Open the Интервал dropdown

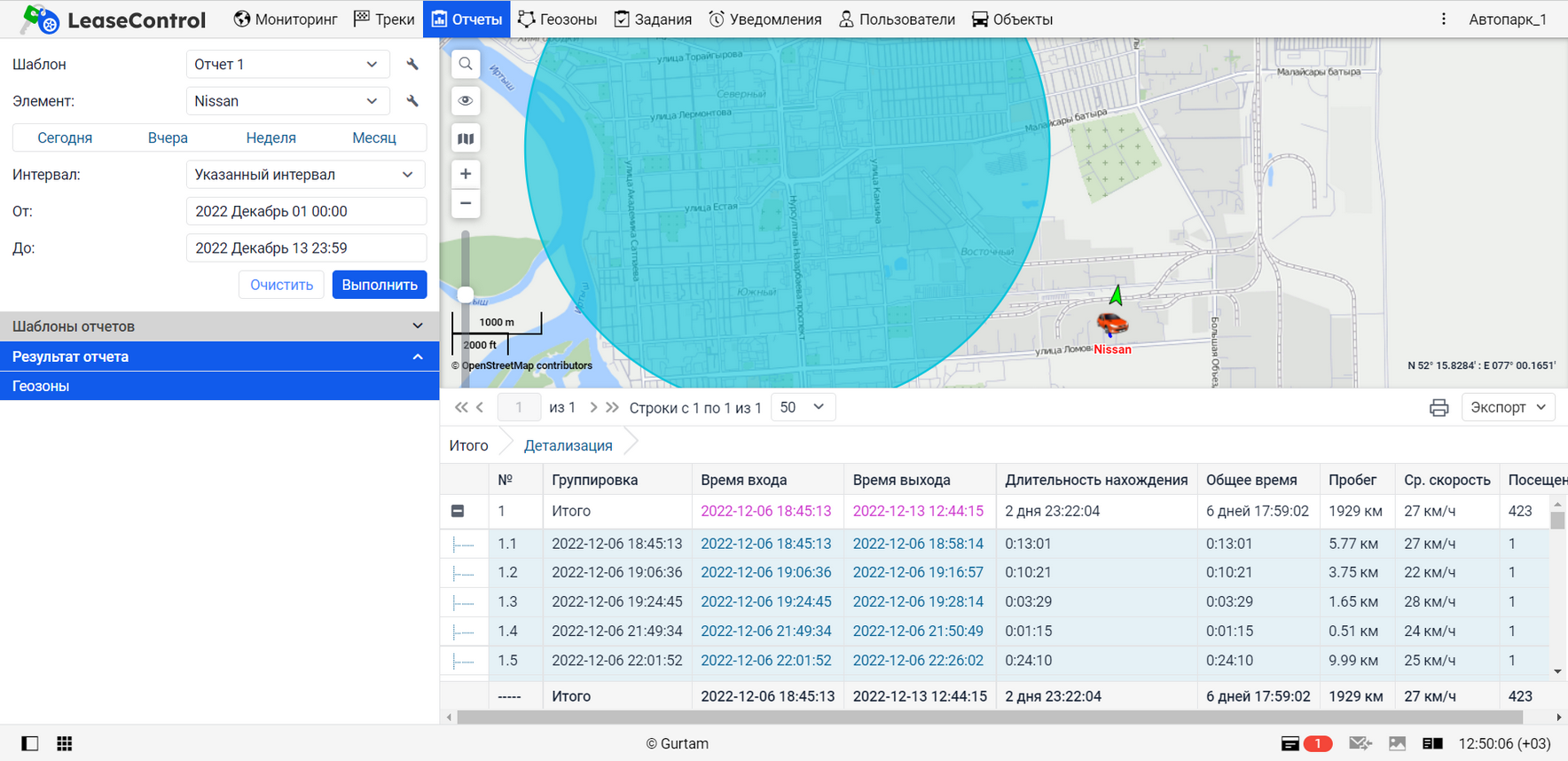coord(305,175)
